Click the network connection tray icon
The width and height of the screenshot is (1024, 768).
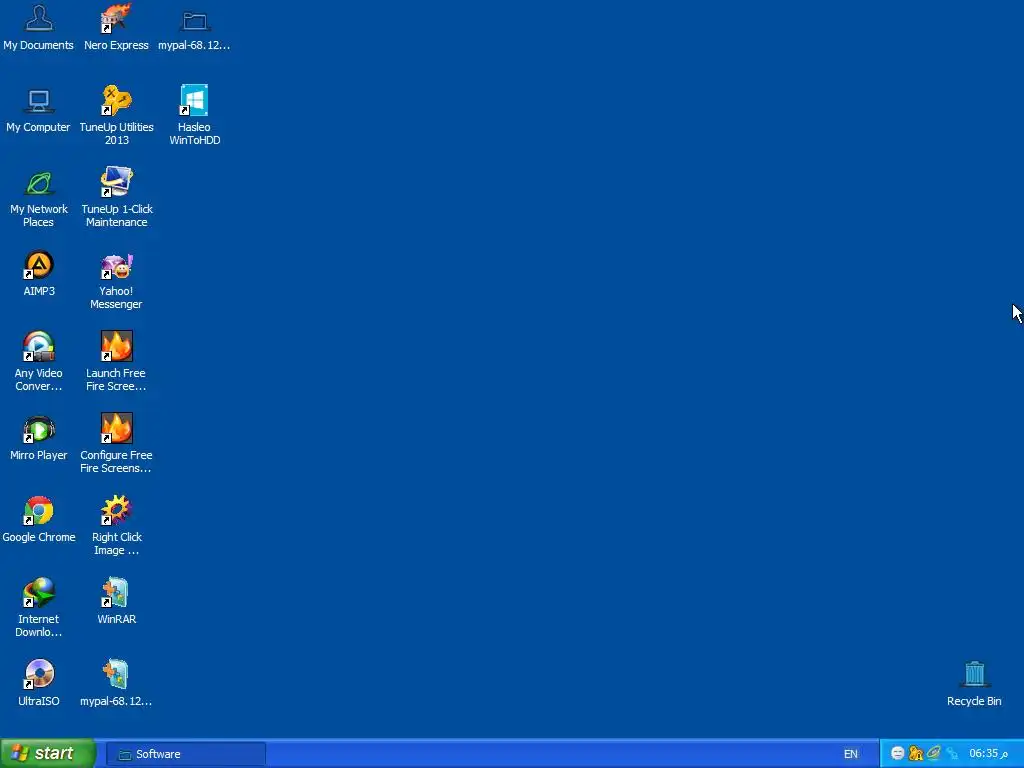coord(952,754)
